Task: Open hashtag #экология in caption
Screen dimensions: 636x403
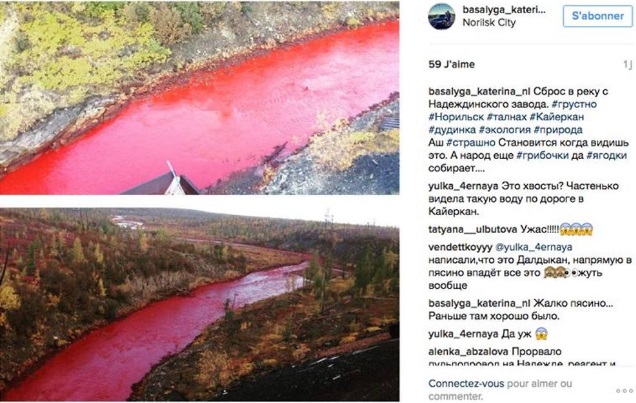Action: (x=505, y=130)
